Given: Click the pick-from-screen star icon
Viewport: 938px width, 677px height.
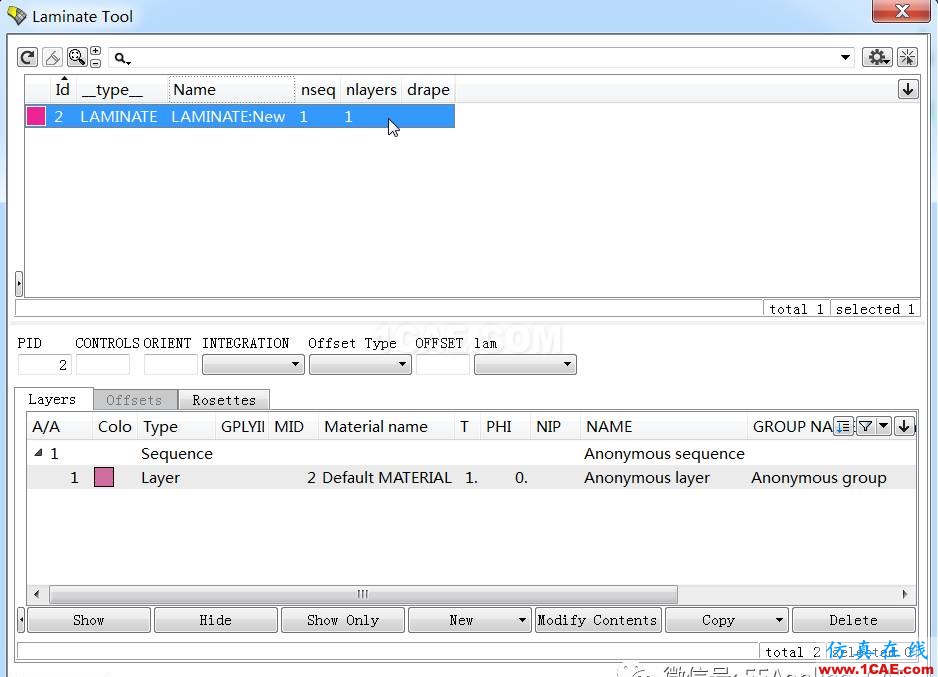Looking at the screenshot, I should click(907, 57).
